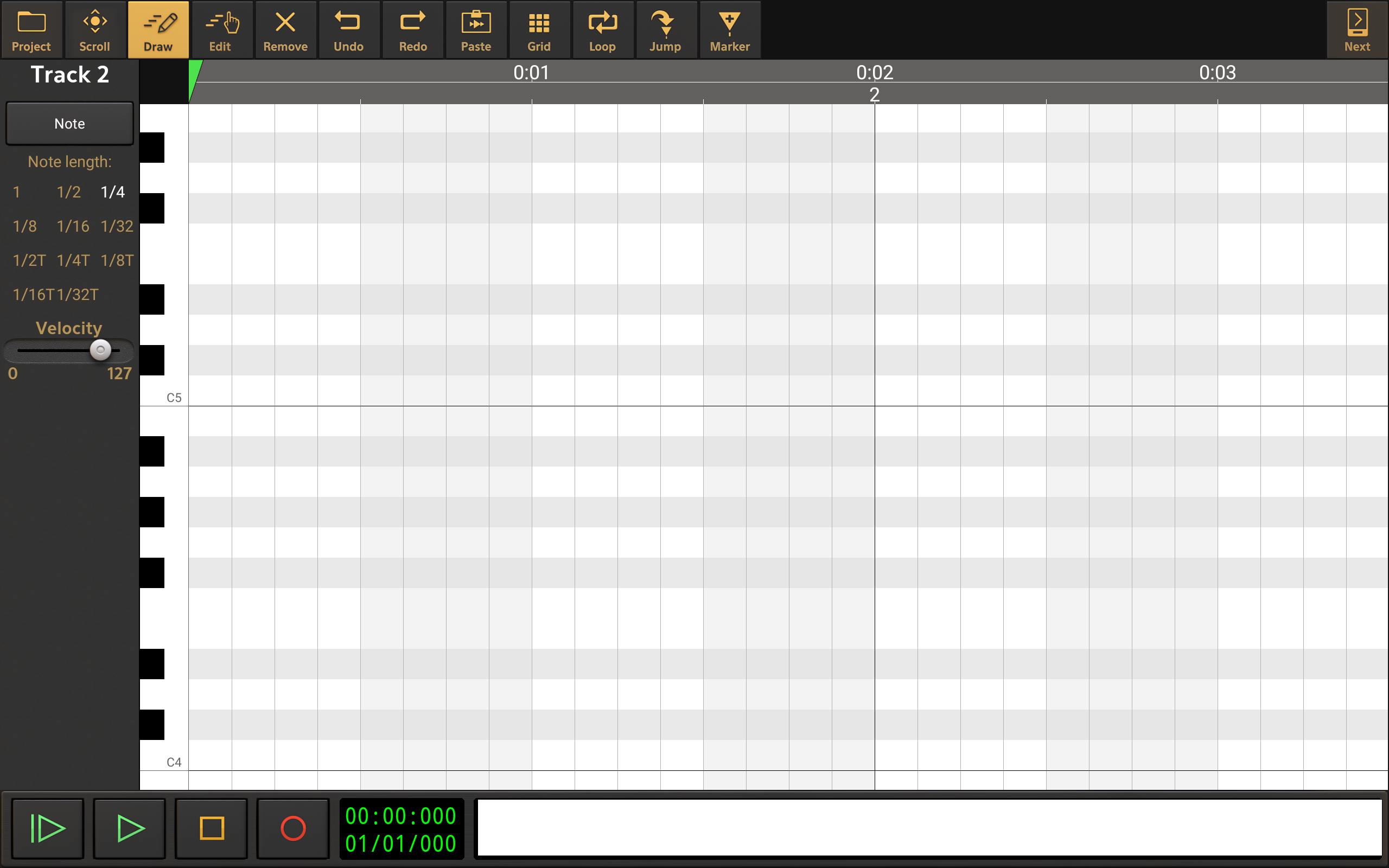This screenshot has height=868, width=1389.
Task: Open Grid settings
Action: coord(539,30)
